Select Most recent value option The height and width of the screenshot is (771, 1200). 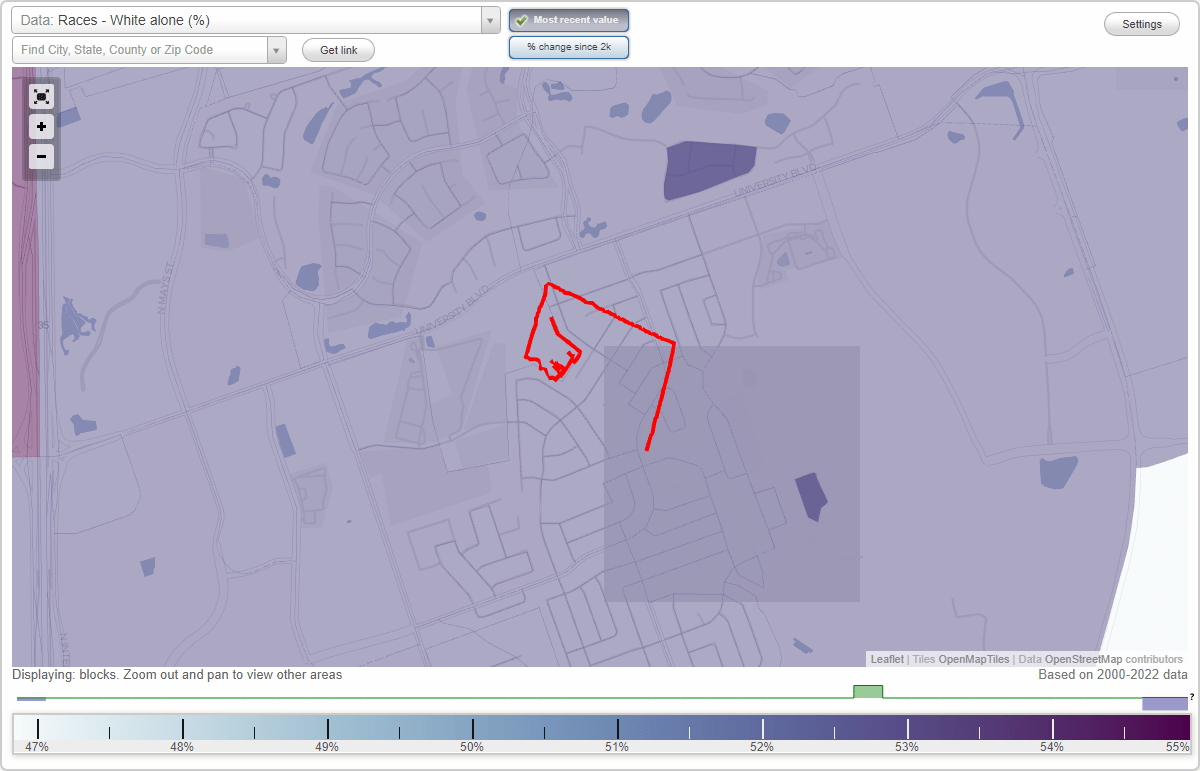(569, 20)
